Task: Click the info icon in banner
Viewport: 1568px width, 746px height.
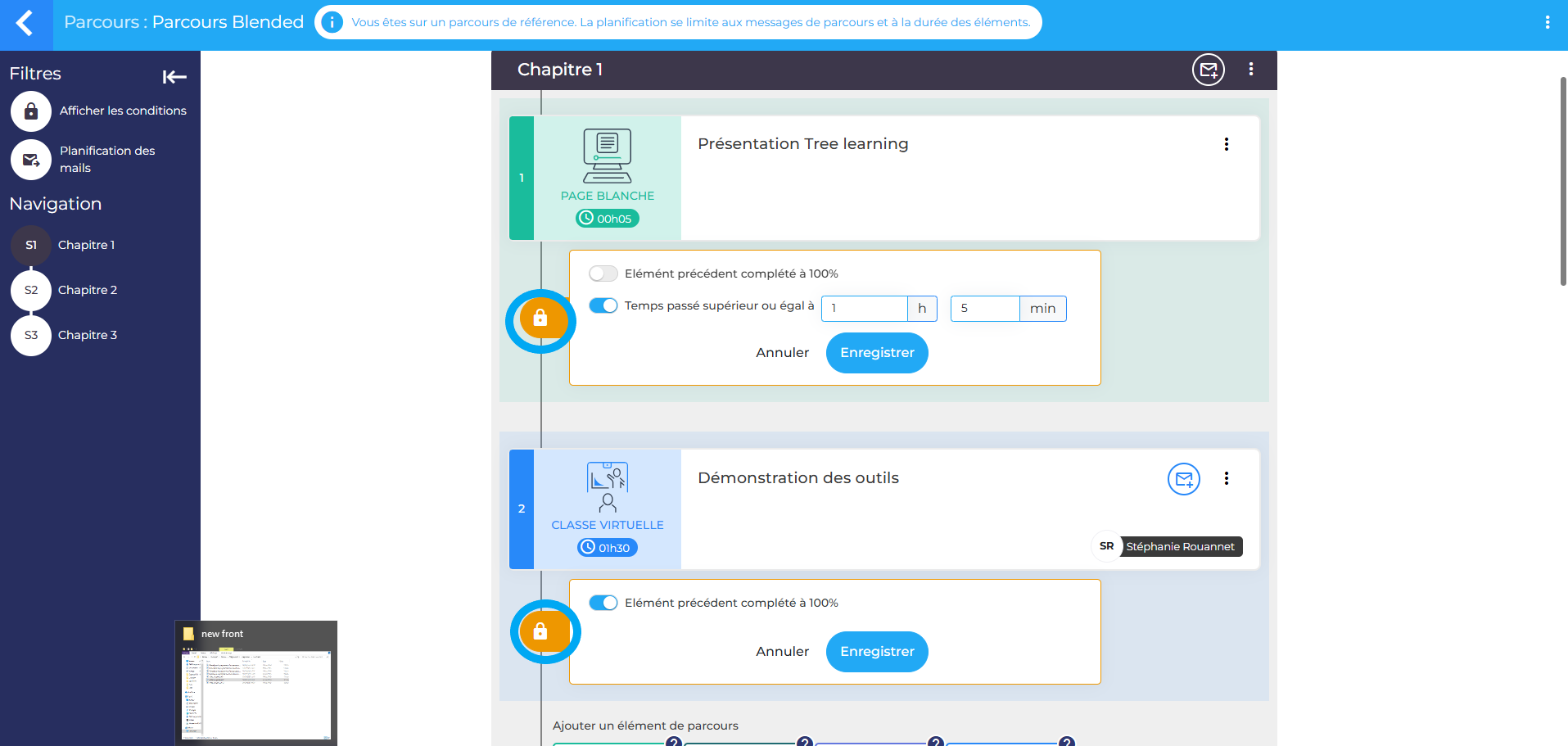Action: coord(332,22)
